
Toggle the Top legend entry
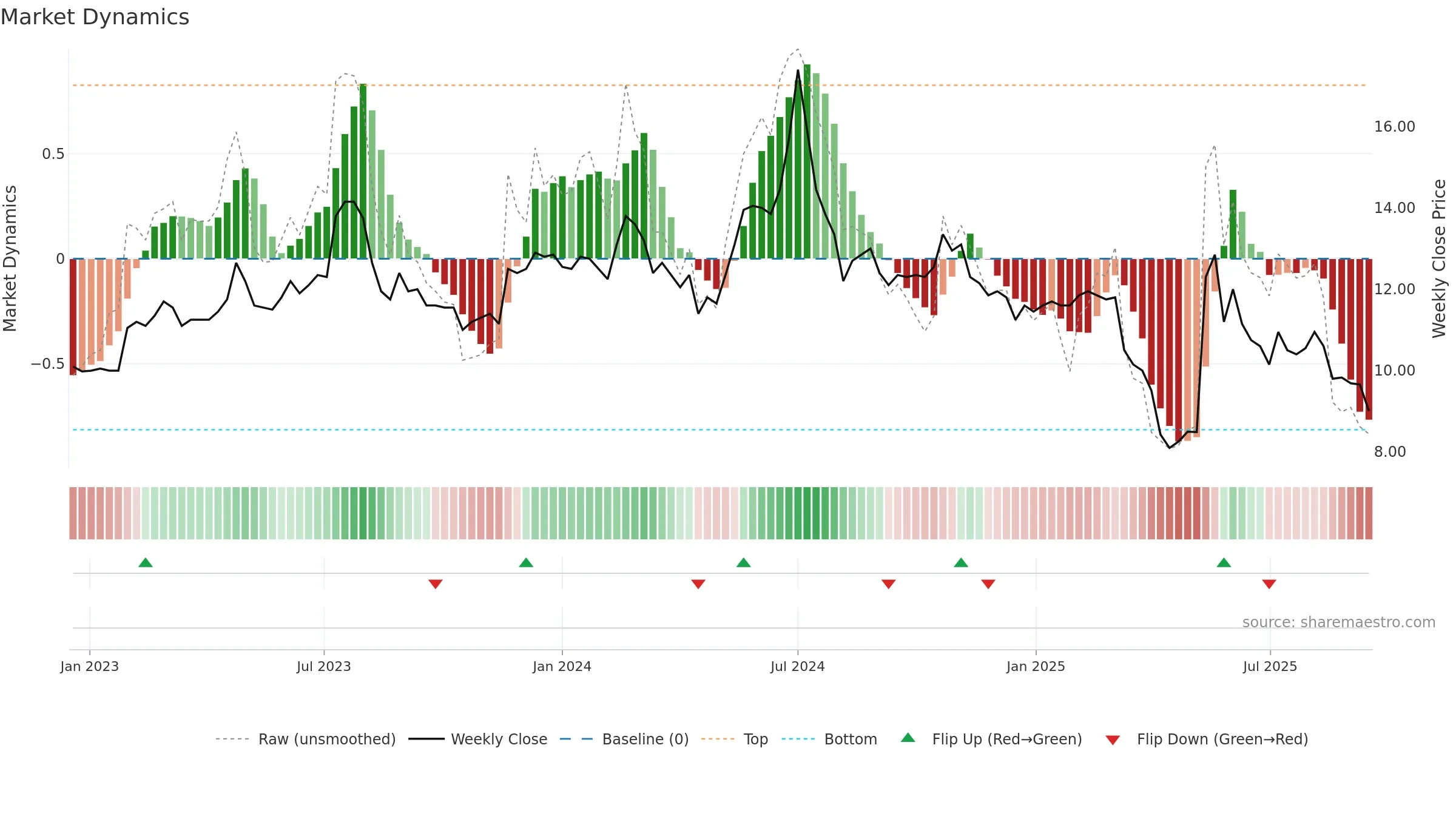735,739
